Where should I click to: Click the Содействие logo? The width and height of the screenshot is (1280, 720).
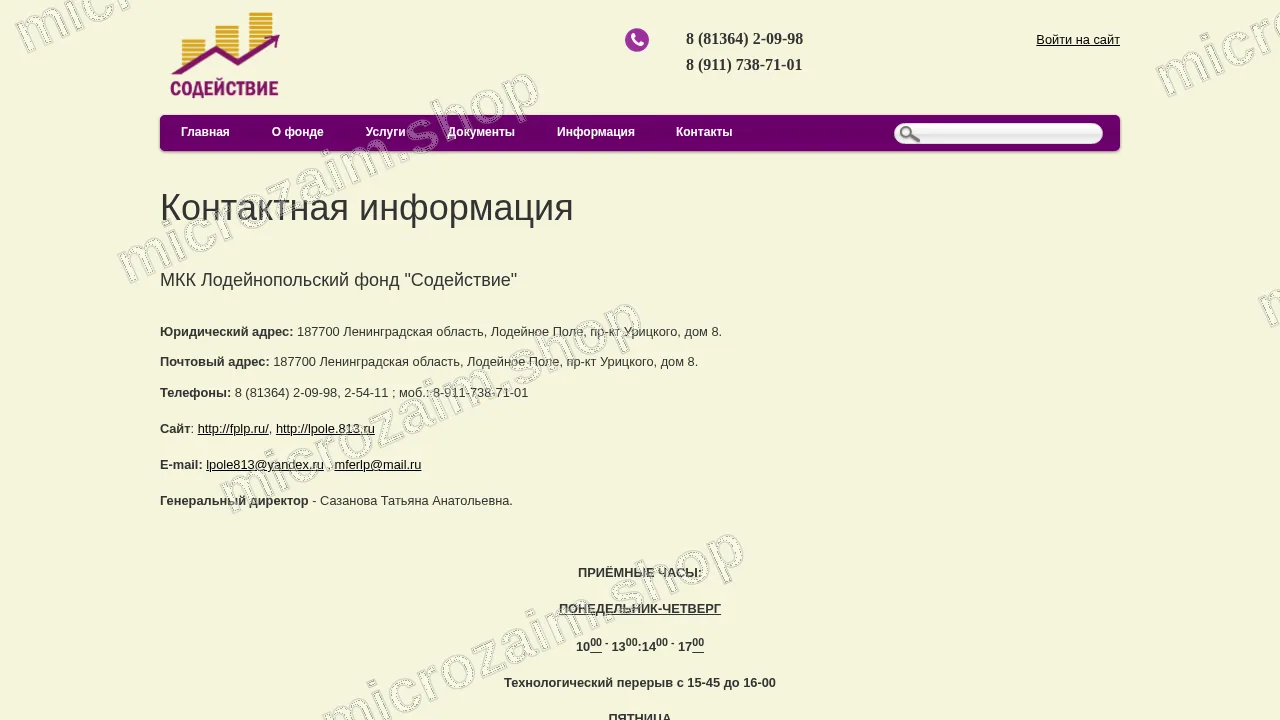coord(224,55)
